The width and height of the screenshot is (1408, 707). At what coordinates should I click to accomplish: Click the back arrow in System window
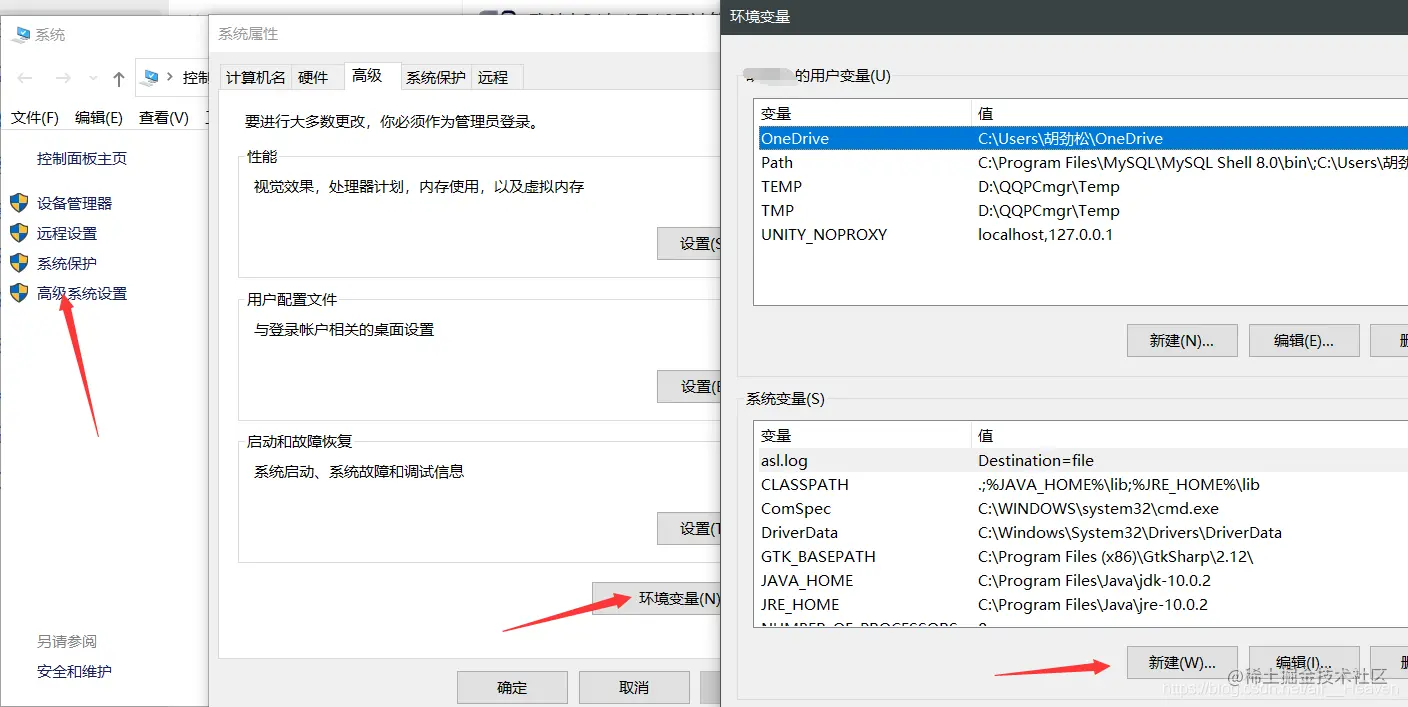coord(26,78)
